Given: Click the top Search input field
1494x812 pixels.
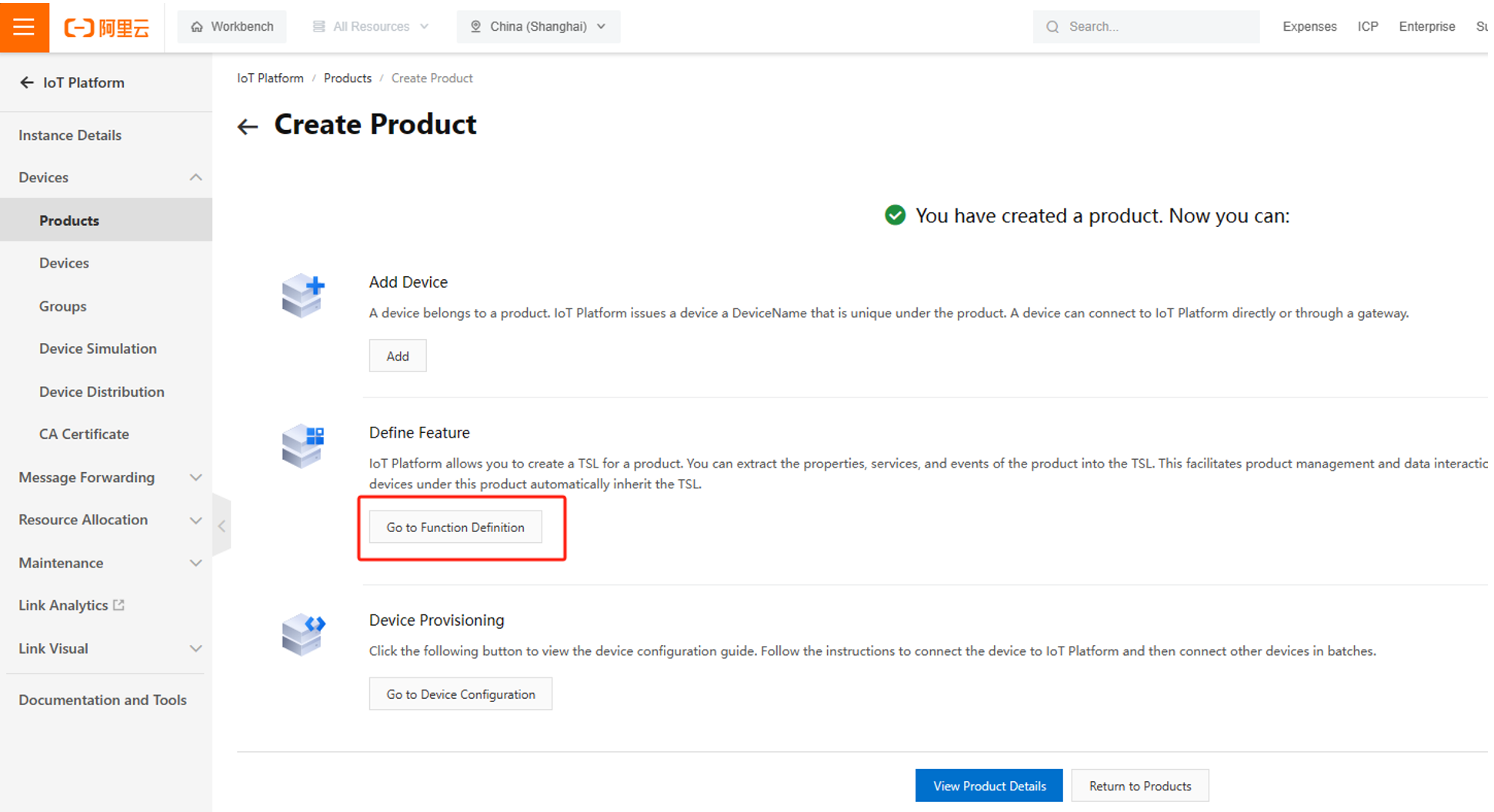Looking at the screenshot, I should point(1154,27).
